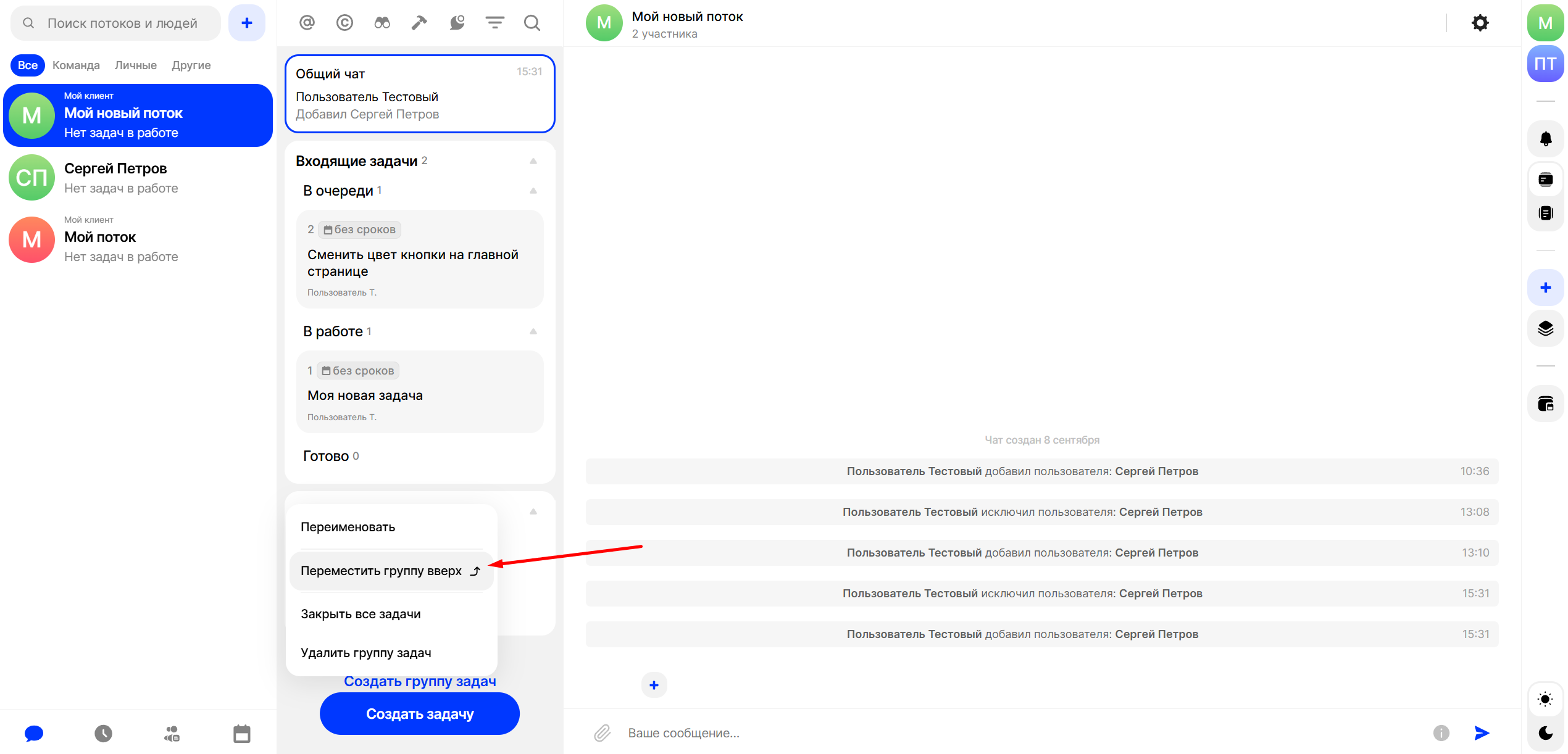Switch to dark theme moon icon

1545,732
